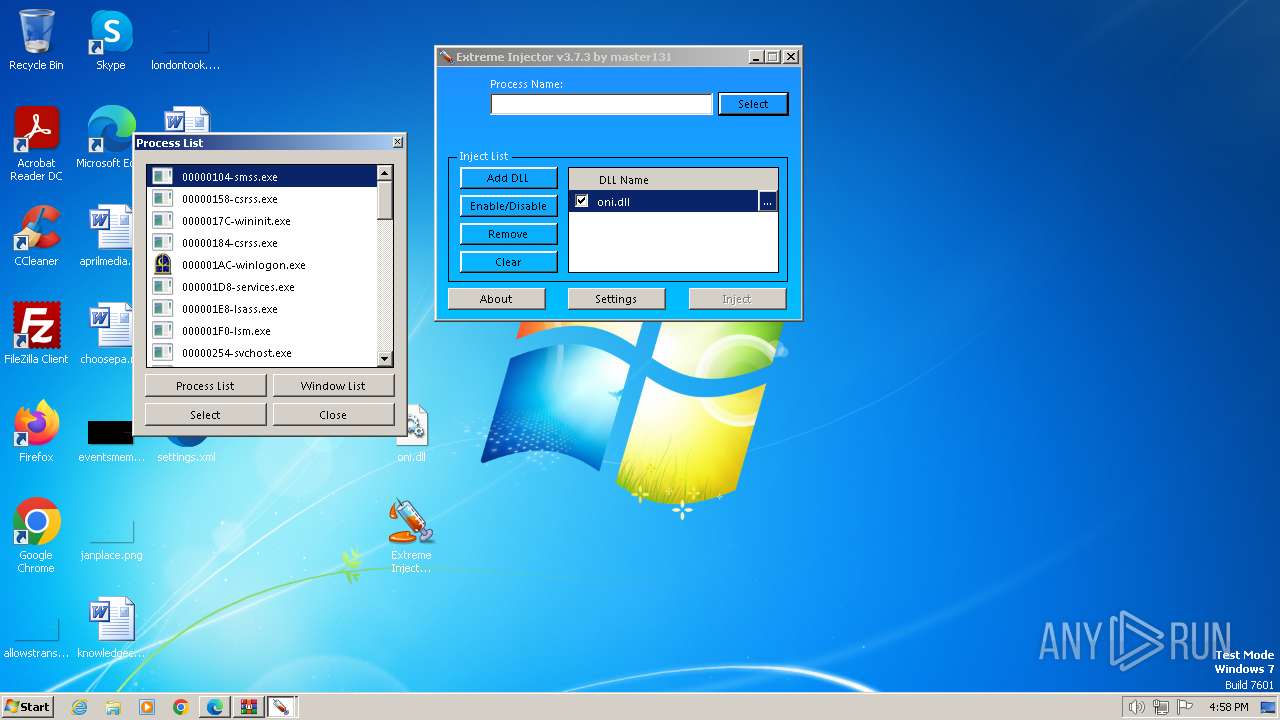Select 000001E8-lsass.exe in the process list
This screenshot has height=720, width=1280.
[262, 309]
